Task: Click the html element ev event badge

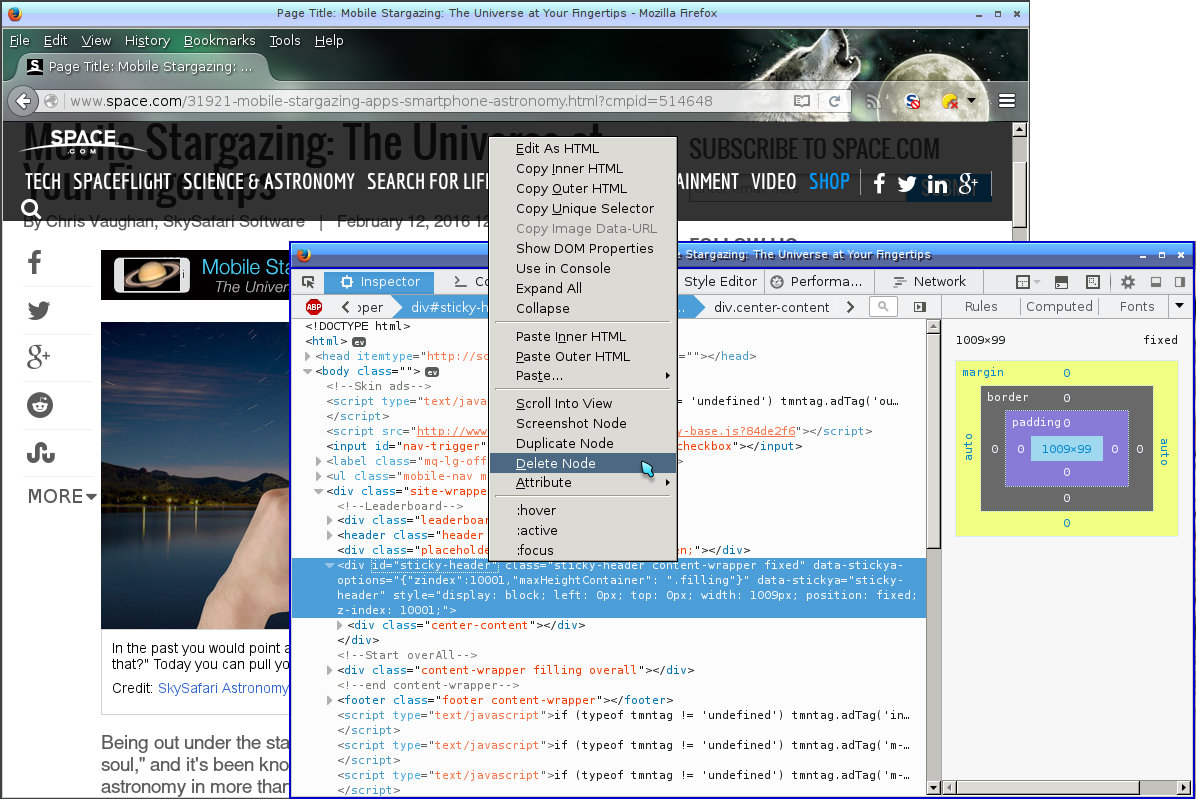Action: click(358, 342)
